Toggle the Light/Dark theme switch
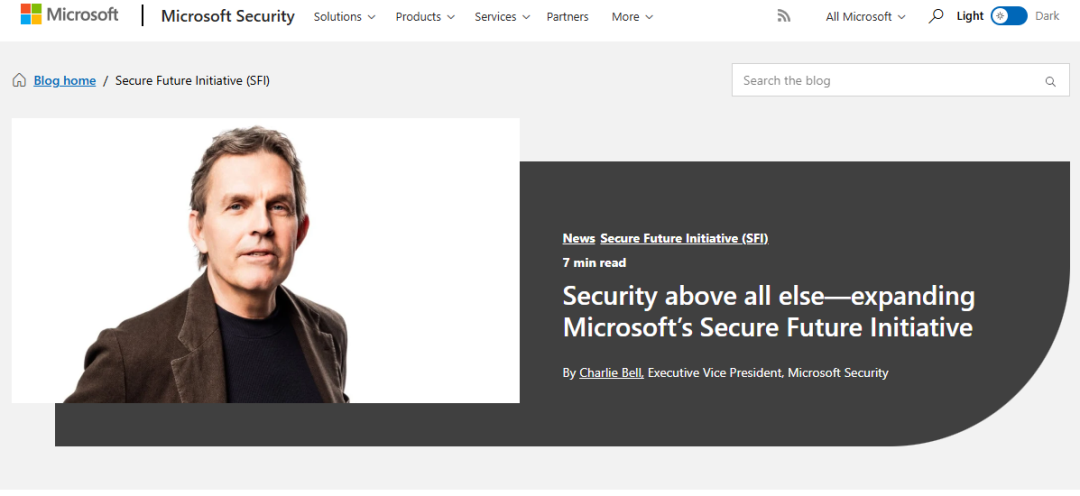 tap(1008, 16)
